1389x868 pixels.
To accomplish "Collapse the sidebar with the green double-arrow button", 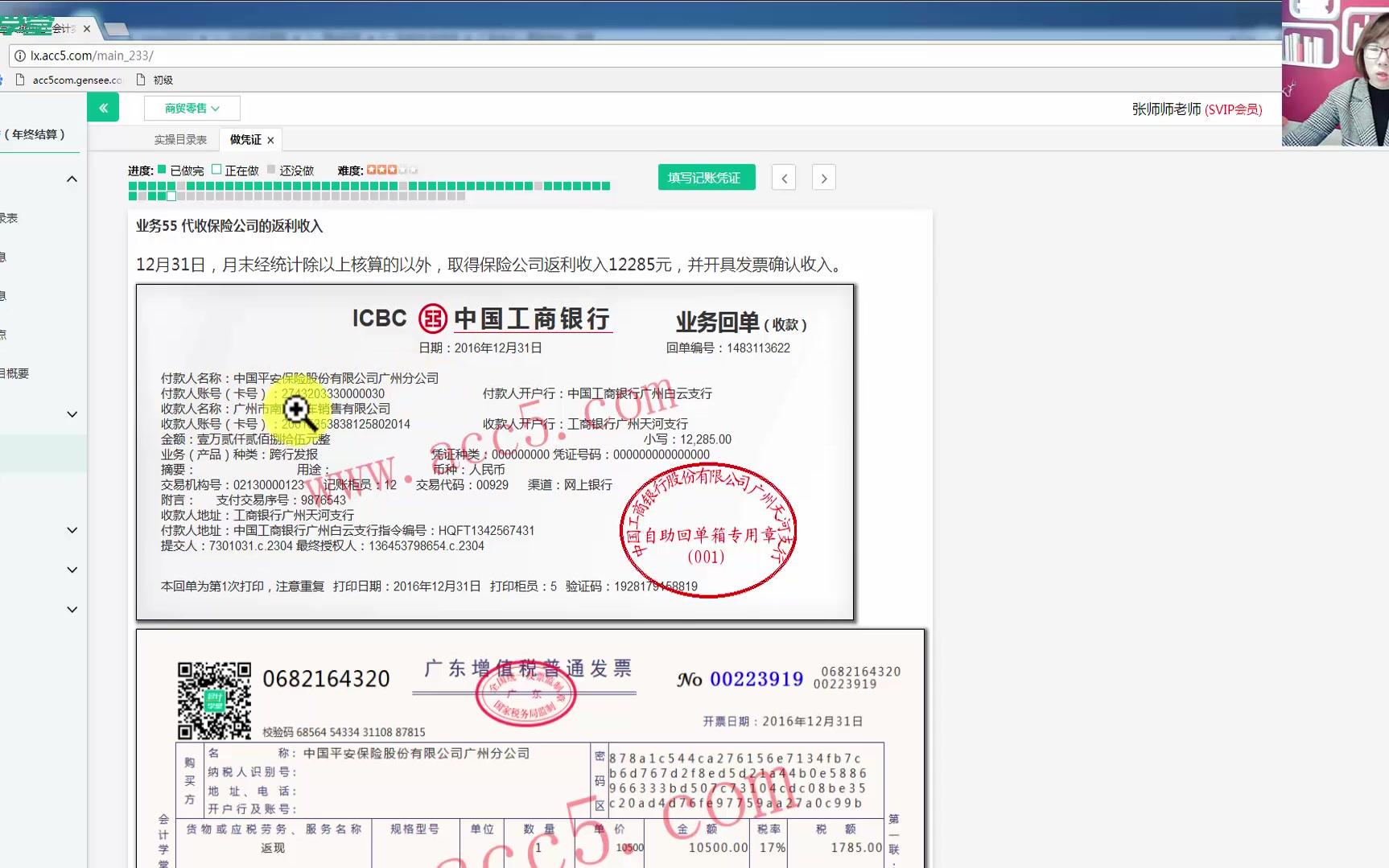I will pos(103,107).
